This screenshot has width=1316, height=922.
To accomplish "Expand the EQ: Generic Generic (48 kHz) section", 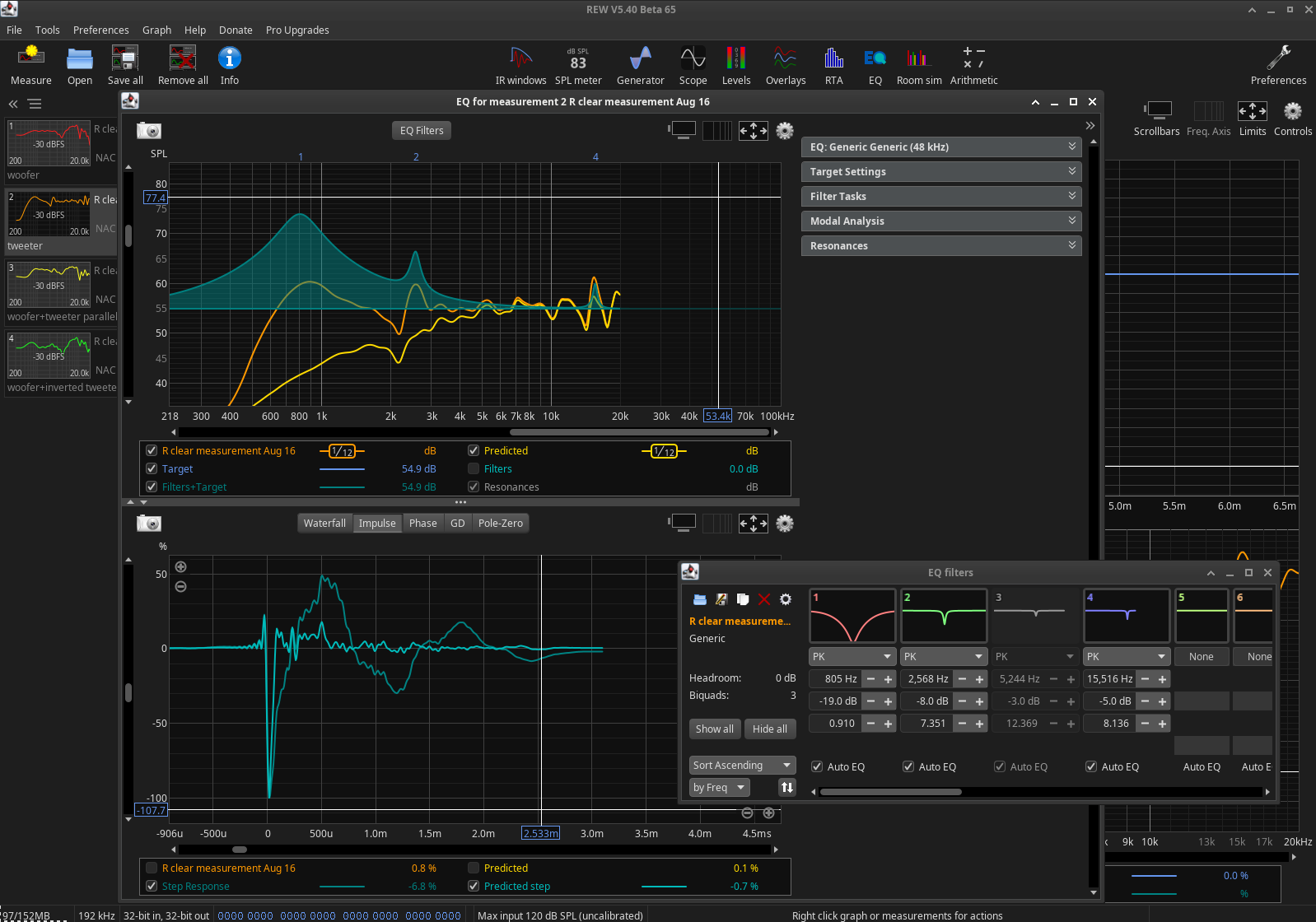I will point(941,147).
